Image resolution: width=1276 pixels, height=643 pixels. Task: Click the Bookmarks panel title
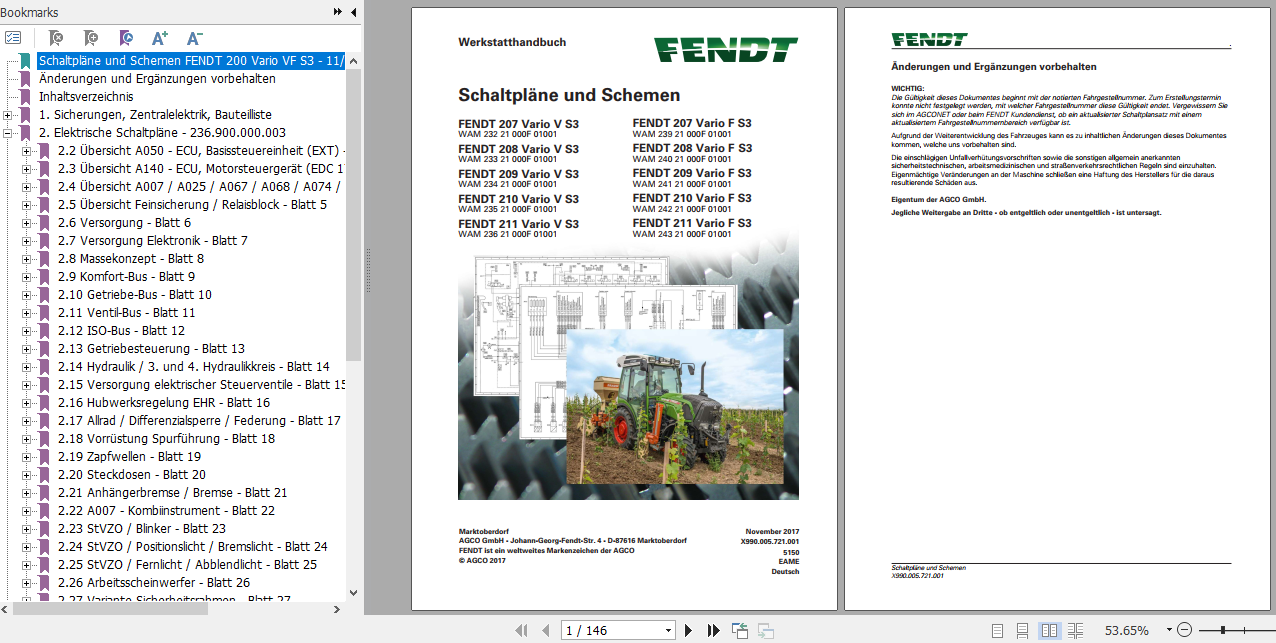coord(29,12)
